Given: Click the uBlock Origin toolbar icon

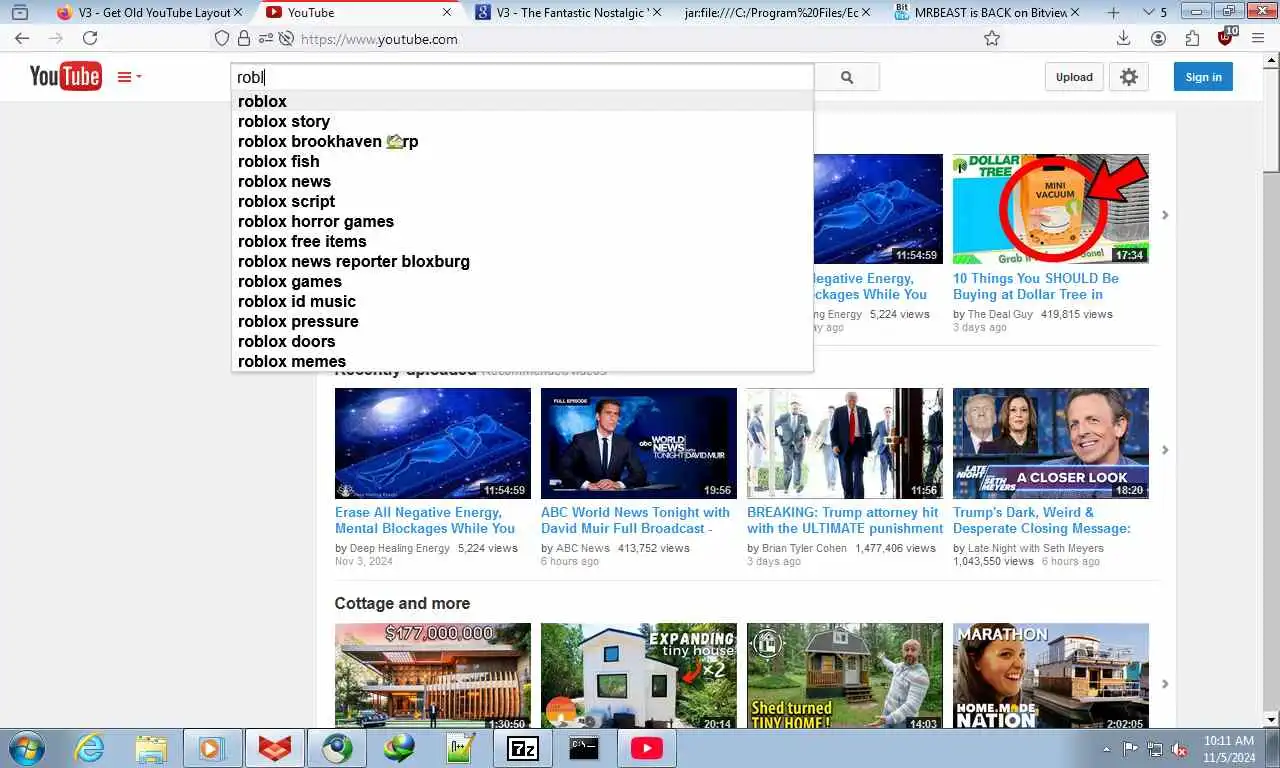Looking at the screenshot, I should 1227,38.
